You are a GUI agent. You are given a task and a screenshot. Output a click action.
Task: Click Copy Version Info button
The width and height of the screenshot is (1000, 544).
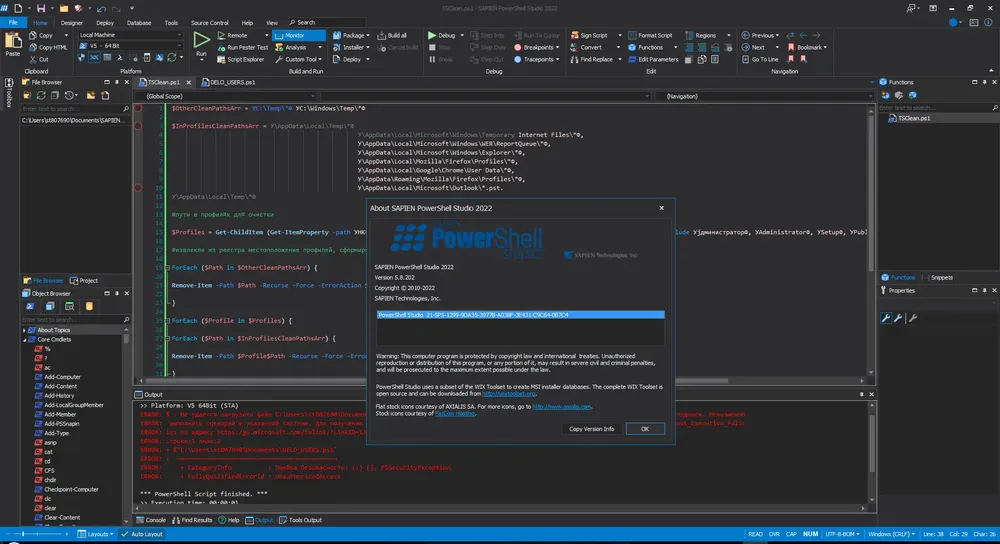click(x=591, y=429)
